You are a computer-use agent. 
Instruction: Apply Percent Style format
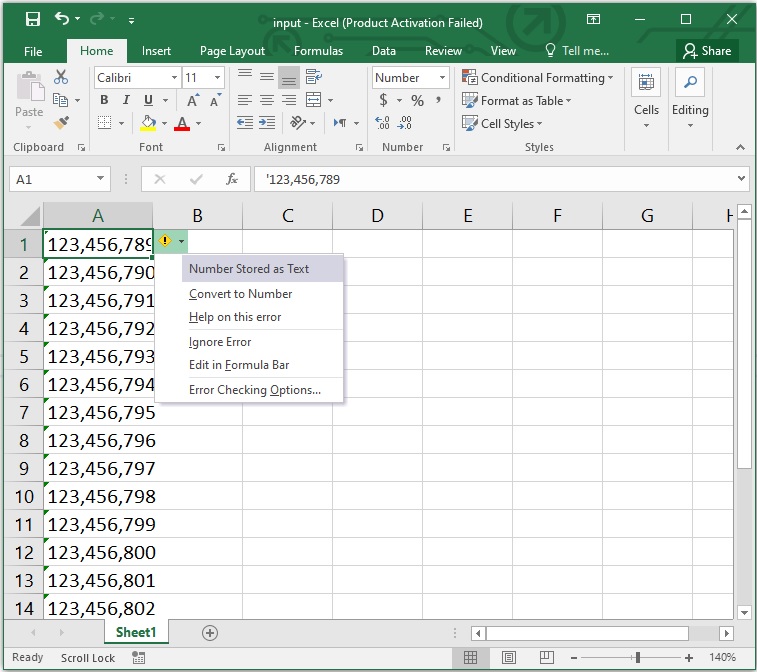(x=417, y=100)
